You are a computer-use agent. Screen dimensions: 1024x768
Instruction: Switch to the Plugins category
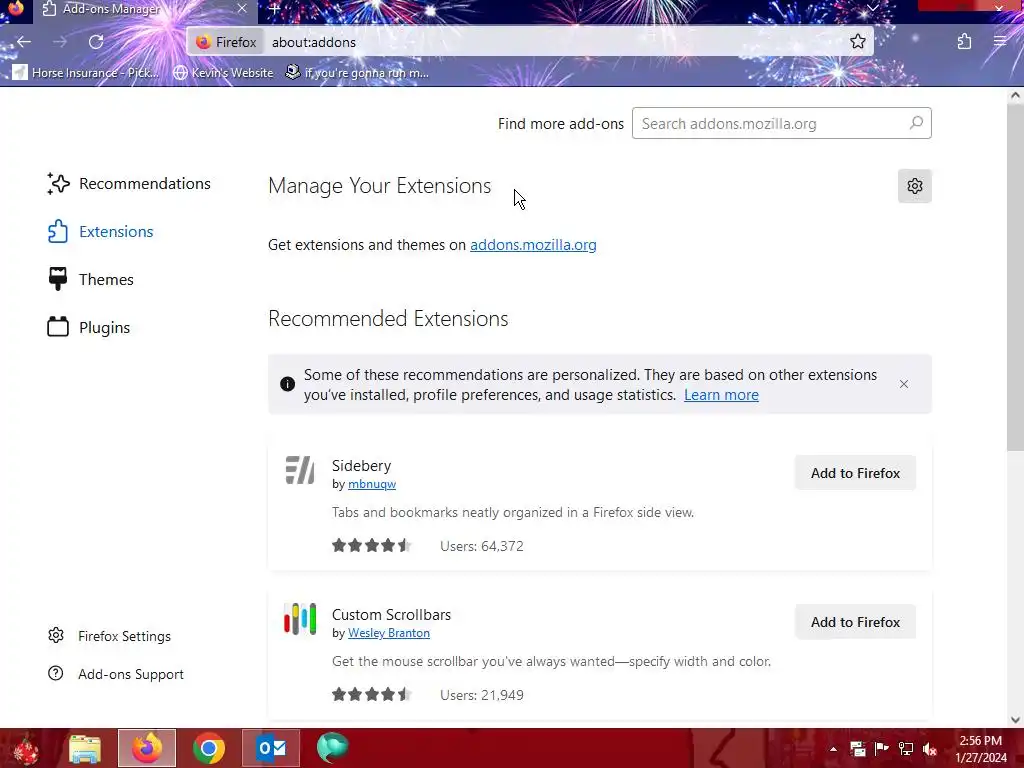coord(89,327)
